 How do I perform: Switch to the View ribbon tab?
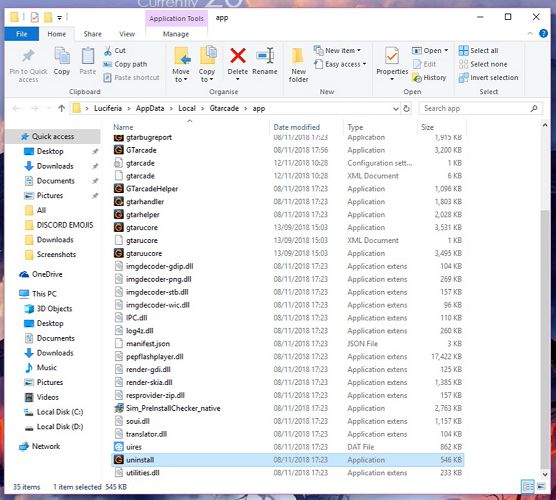point(127,34)
